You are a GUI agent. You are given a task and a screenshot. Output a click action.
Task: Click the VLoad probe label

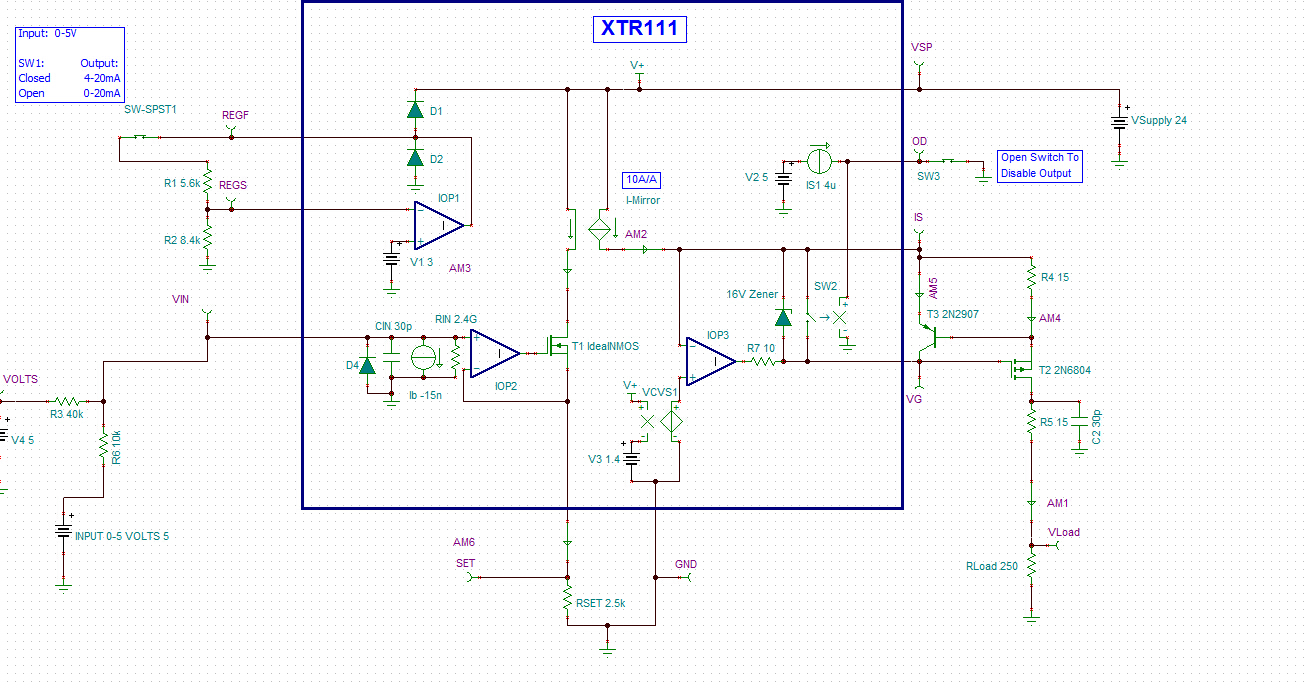1063,532
